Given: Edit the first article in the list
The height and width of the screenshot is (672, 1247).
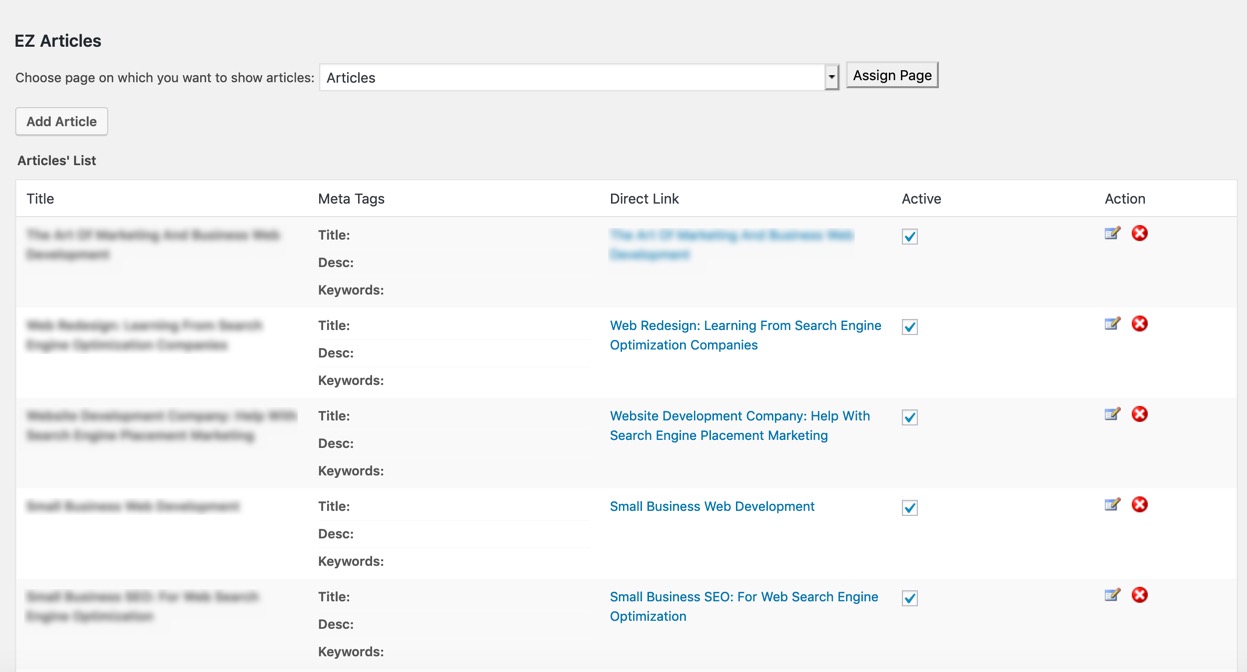Looking at the screenshot, I should 1112,234.
